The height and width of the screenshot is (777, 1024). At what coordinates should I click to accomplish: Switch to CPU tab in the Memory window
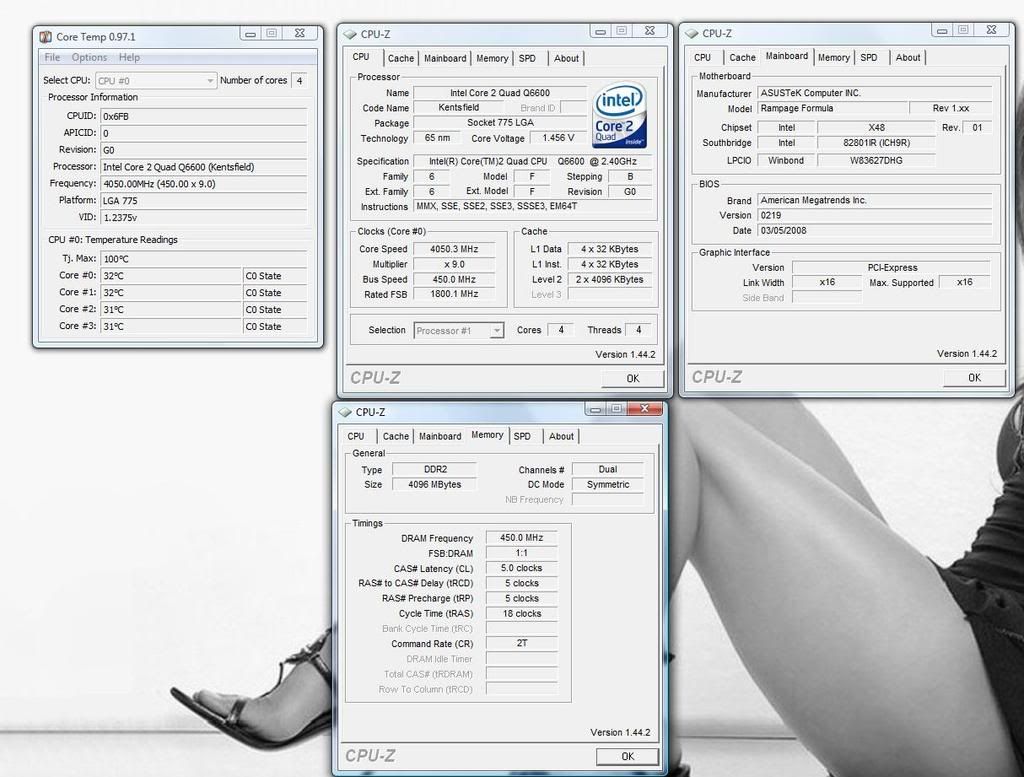point(356,436)
